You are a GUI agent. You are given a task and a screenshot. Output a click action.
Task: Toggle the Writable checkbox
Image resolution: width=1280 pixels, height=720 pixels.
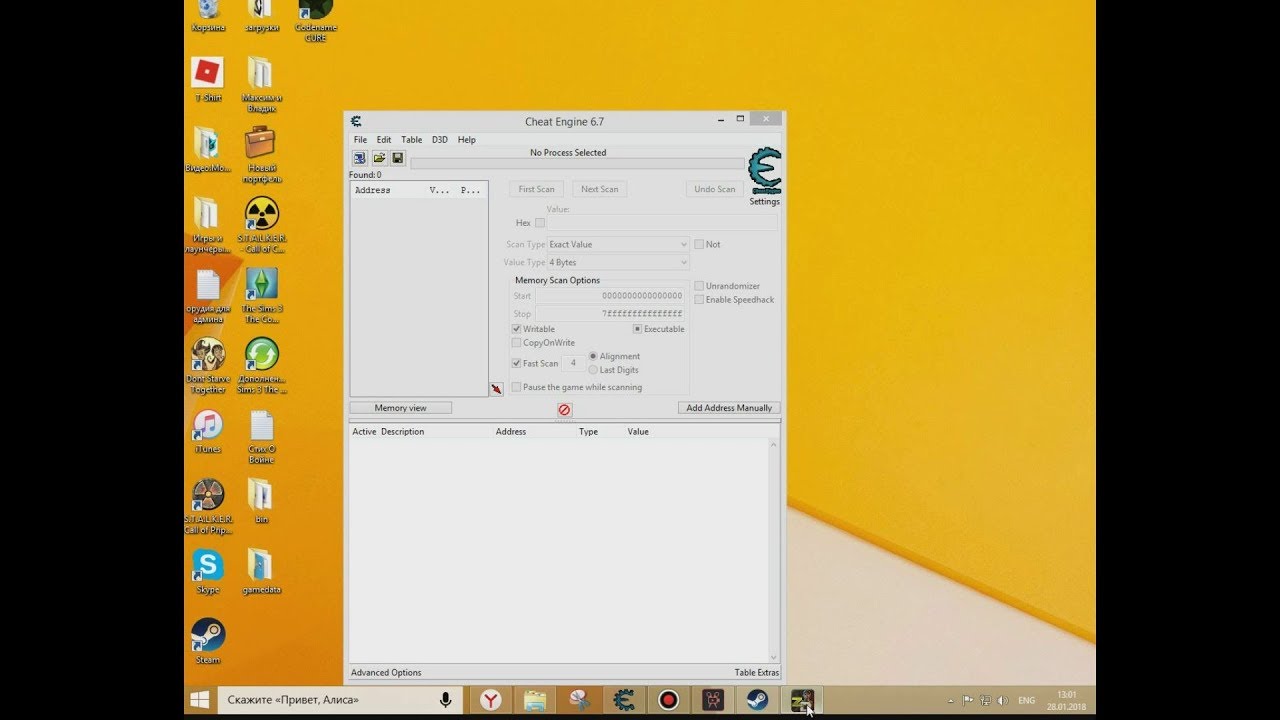pos(516,329)
